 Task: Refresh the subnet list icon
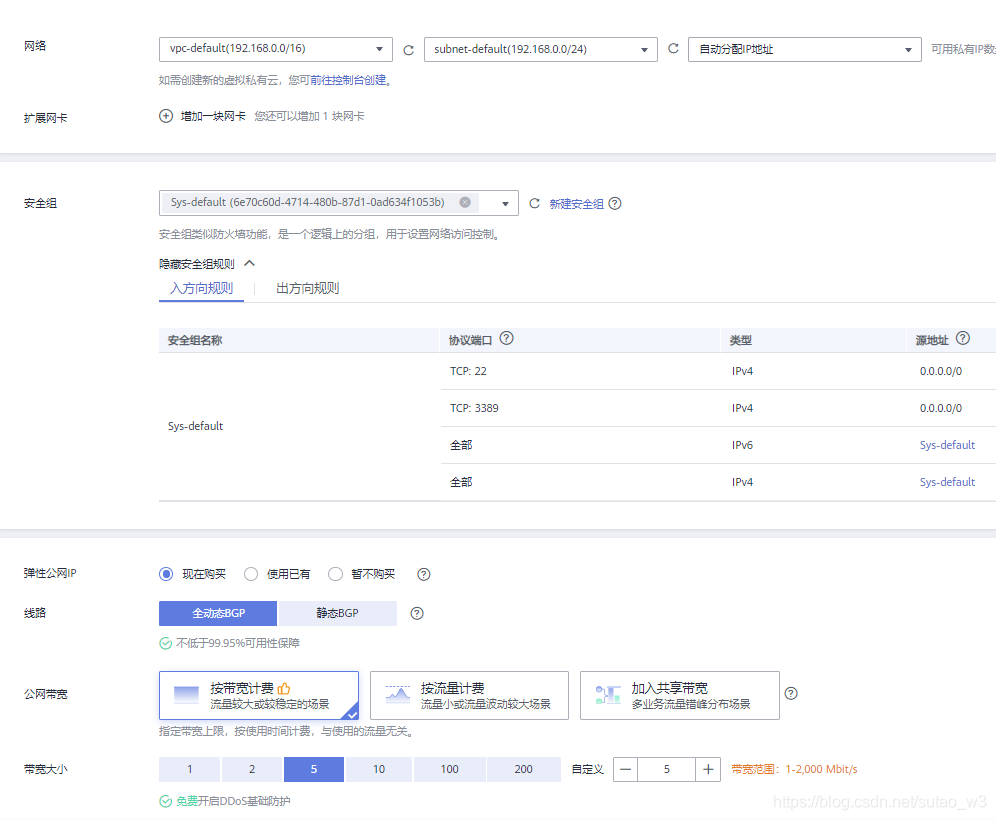tap(673, 49)
